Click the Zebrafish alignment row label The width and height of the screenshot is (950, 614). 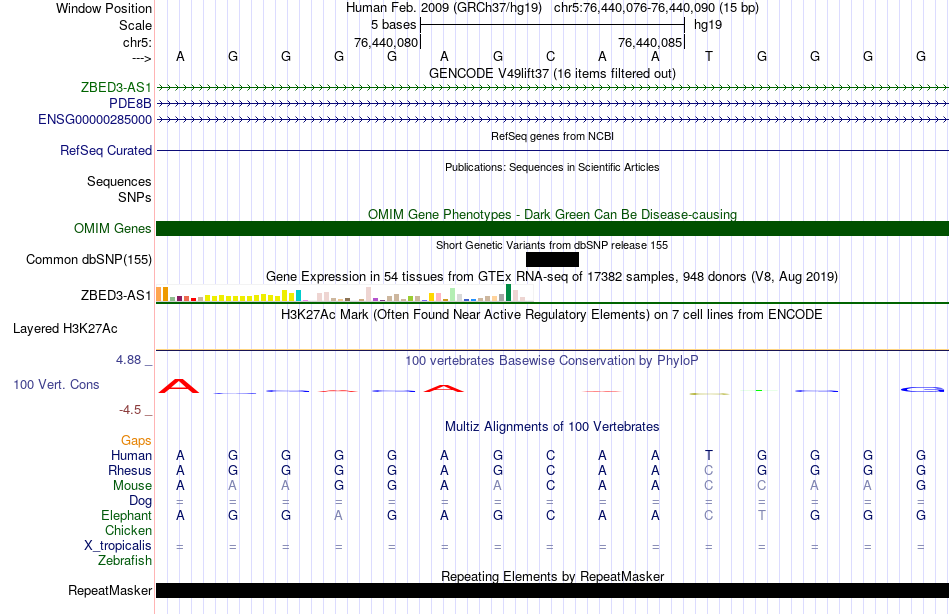tap(125, 561)
